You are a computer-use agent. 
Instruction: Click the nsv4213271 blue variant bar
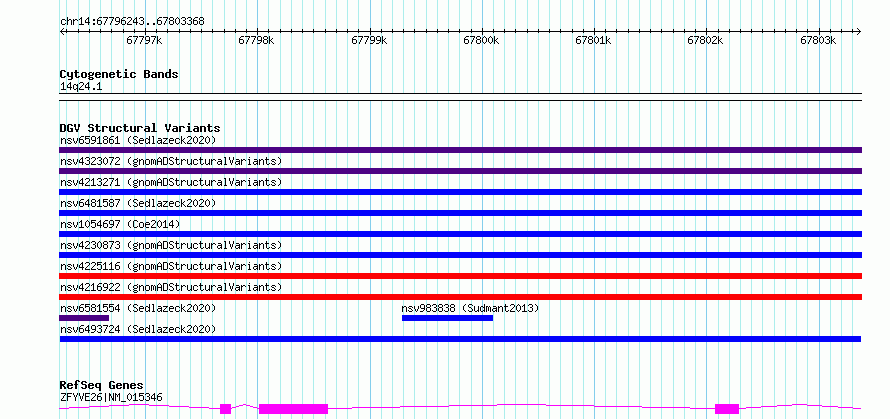pos(460,192)
